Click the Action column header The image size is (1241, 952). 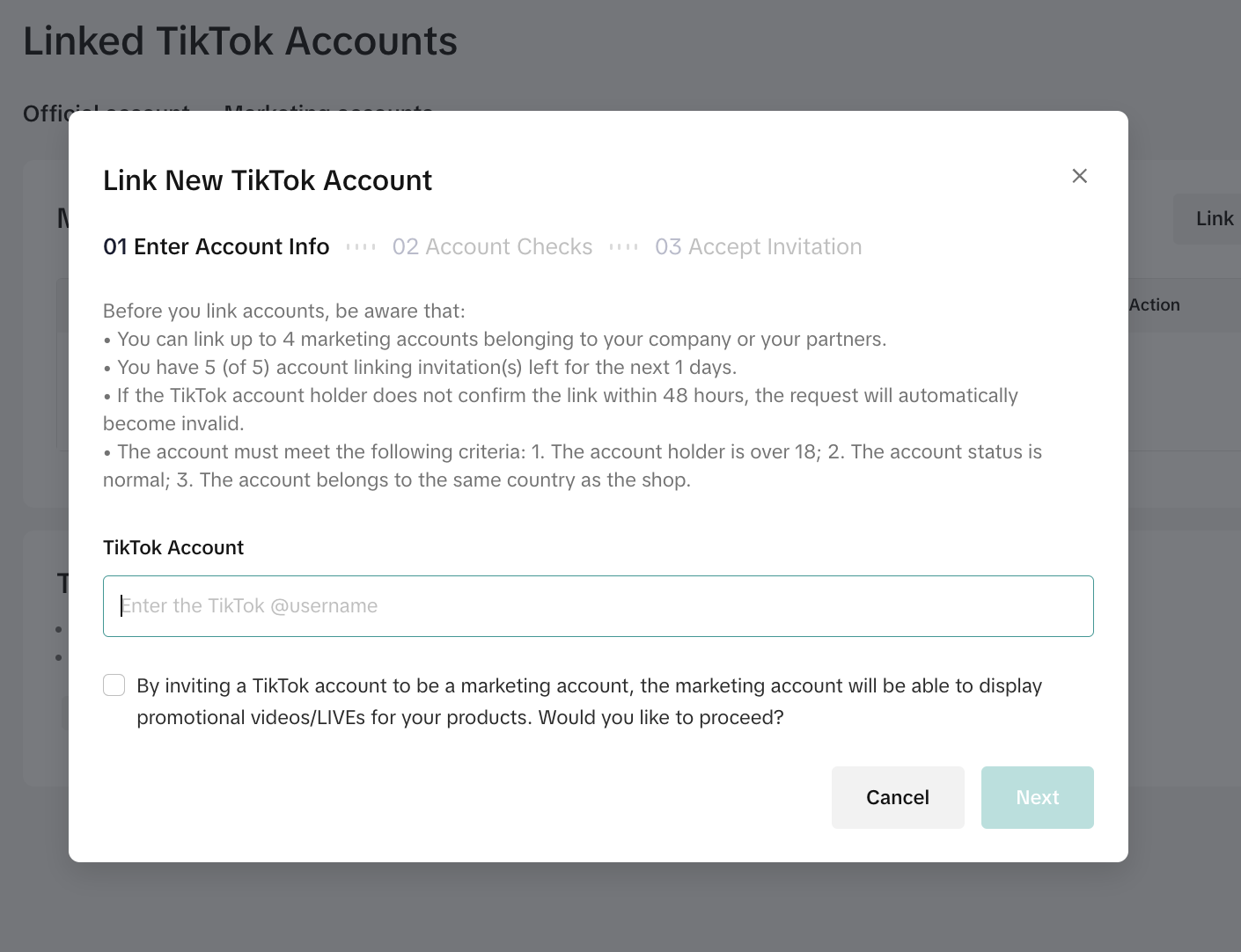[1153, 304]
